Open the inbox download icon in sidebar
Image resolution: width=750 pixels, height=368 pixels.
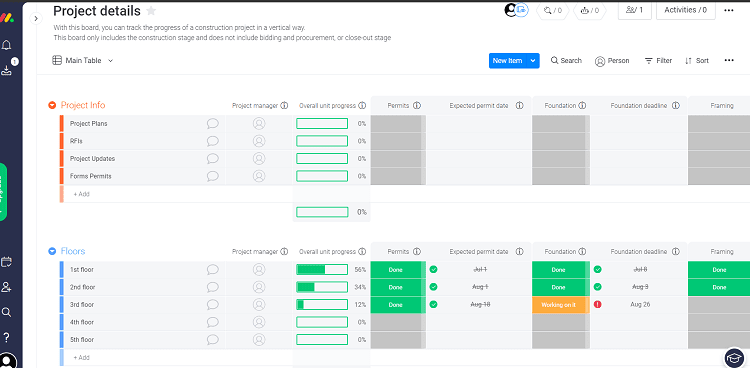pos(6,70)
